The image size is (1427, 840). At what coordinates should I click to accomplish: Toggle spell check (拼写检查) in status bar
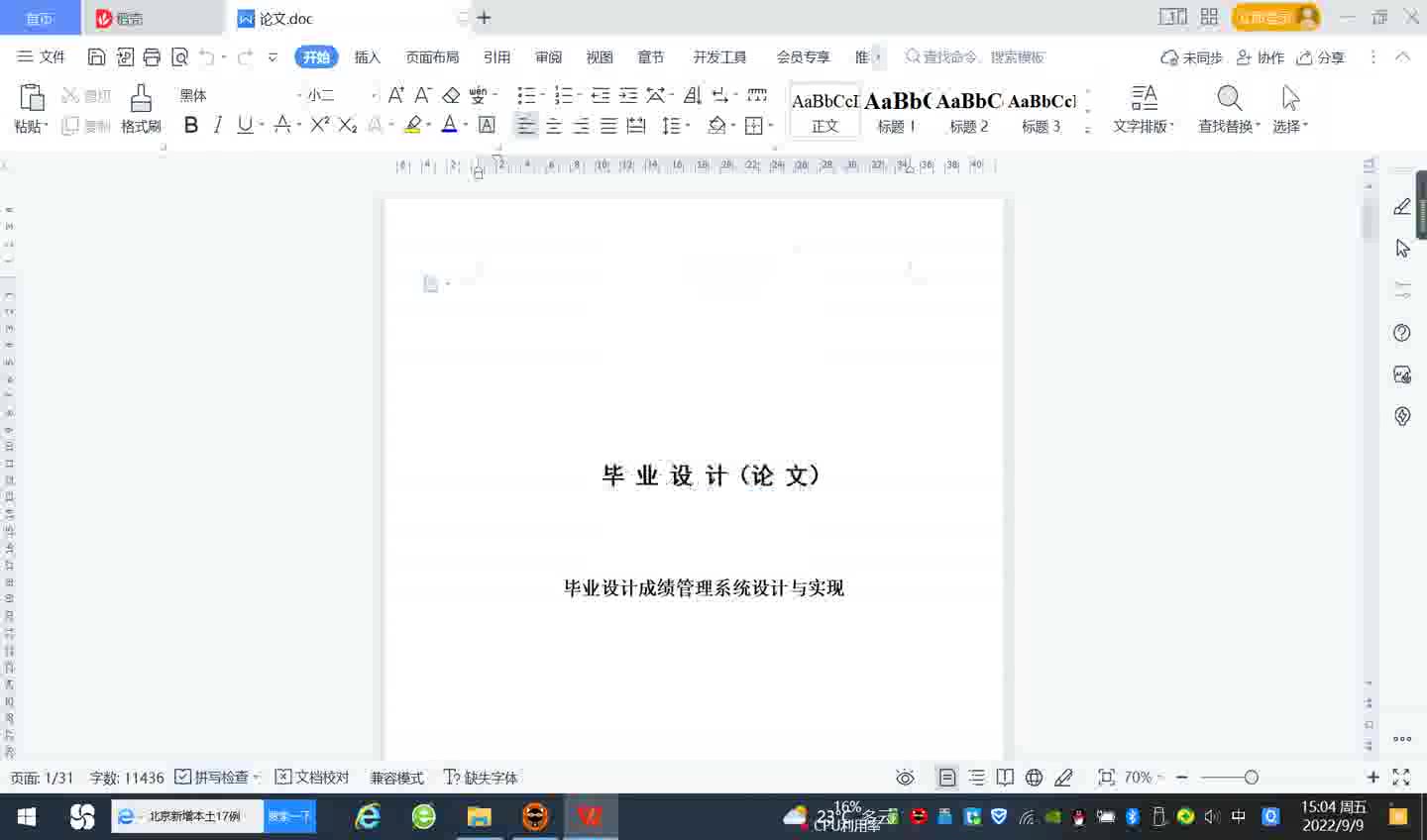coord(217,778)
